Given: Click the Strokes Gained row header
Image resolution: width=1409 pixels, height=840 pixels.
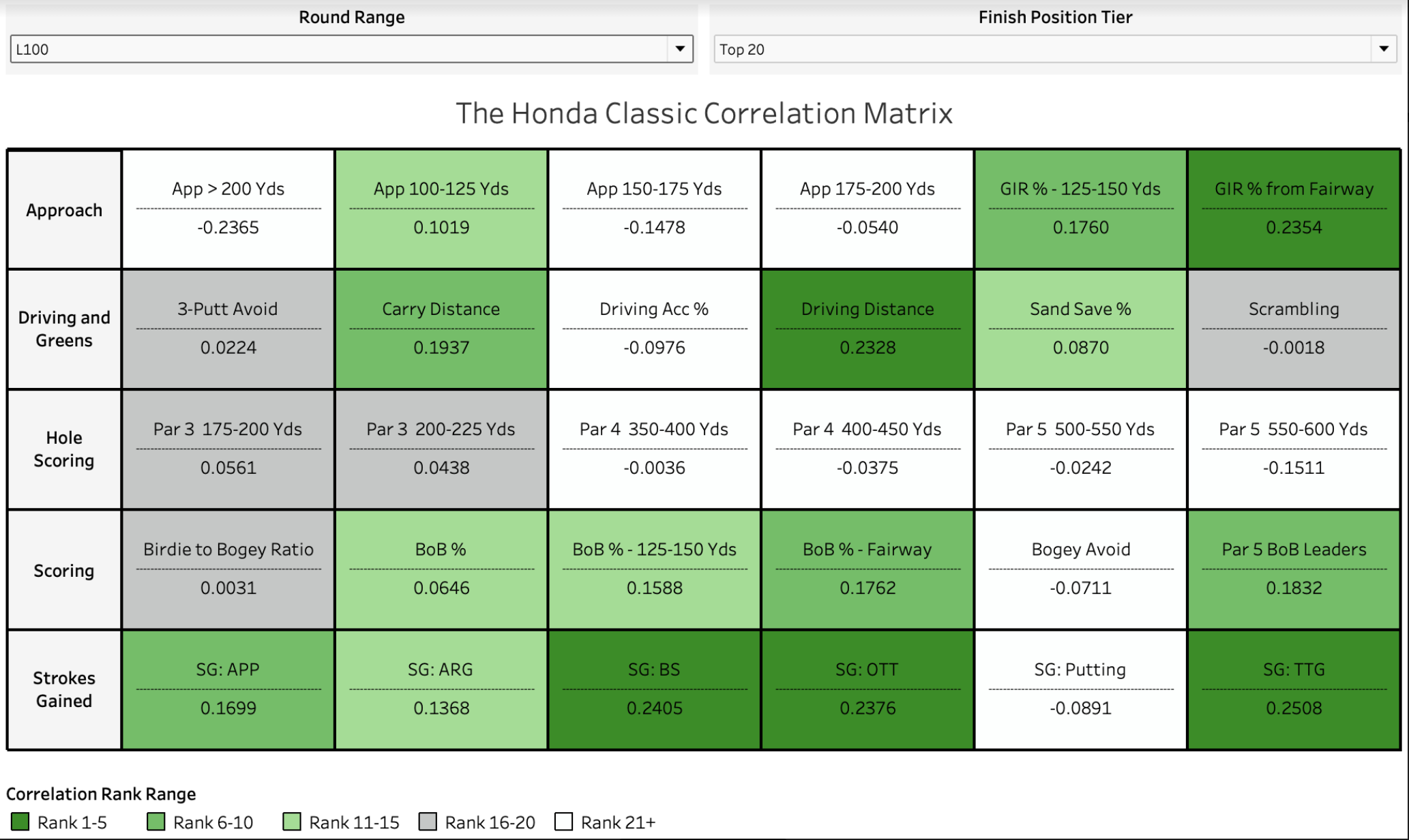Looking at the screenshot, I should pyautogui.click(x=64, y=689).
